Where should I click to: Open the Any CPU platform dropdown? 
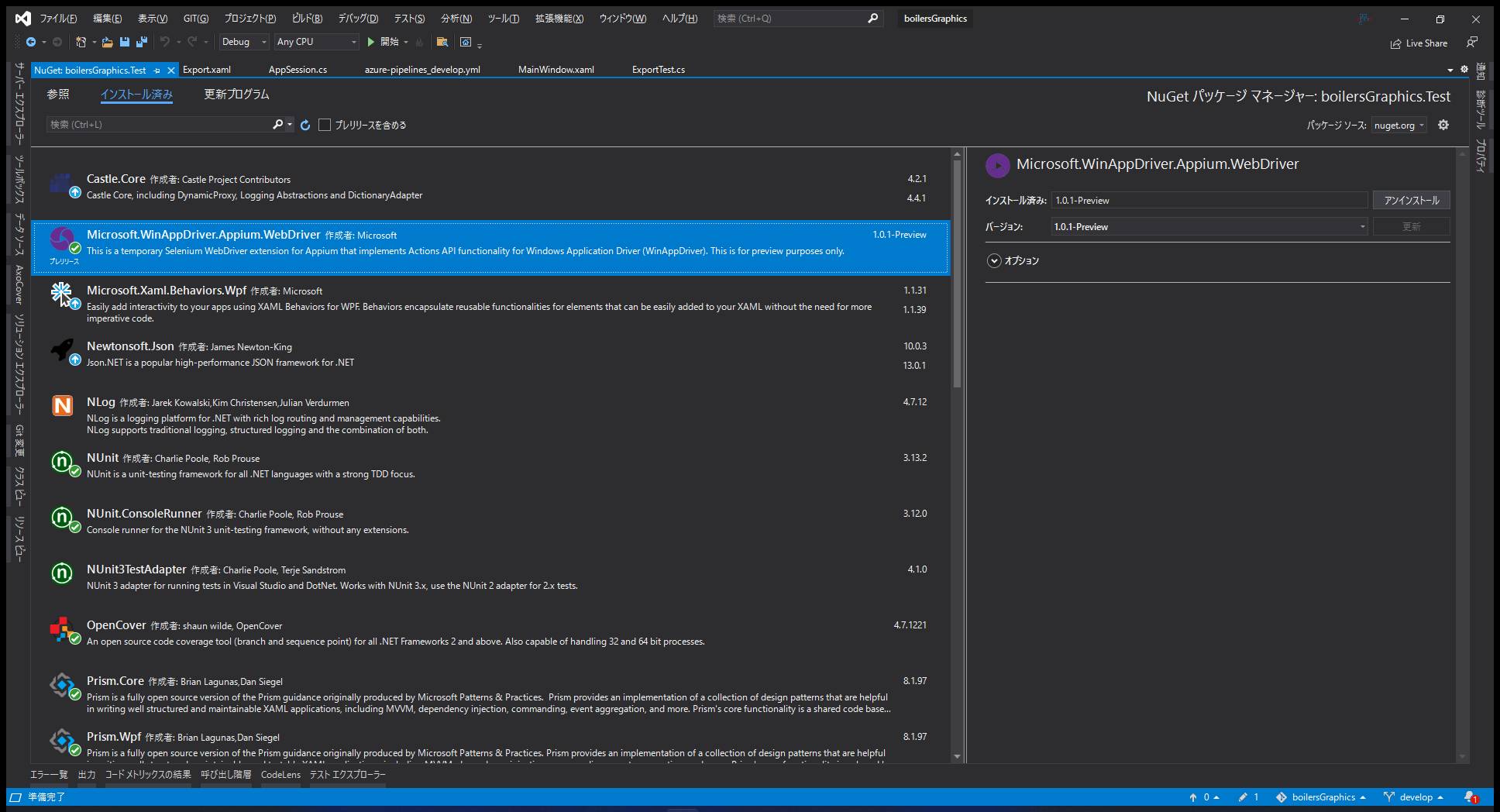(x=317, y=42)
